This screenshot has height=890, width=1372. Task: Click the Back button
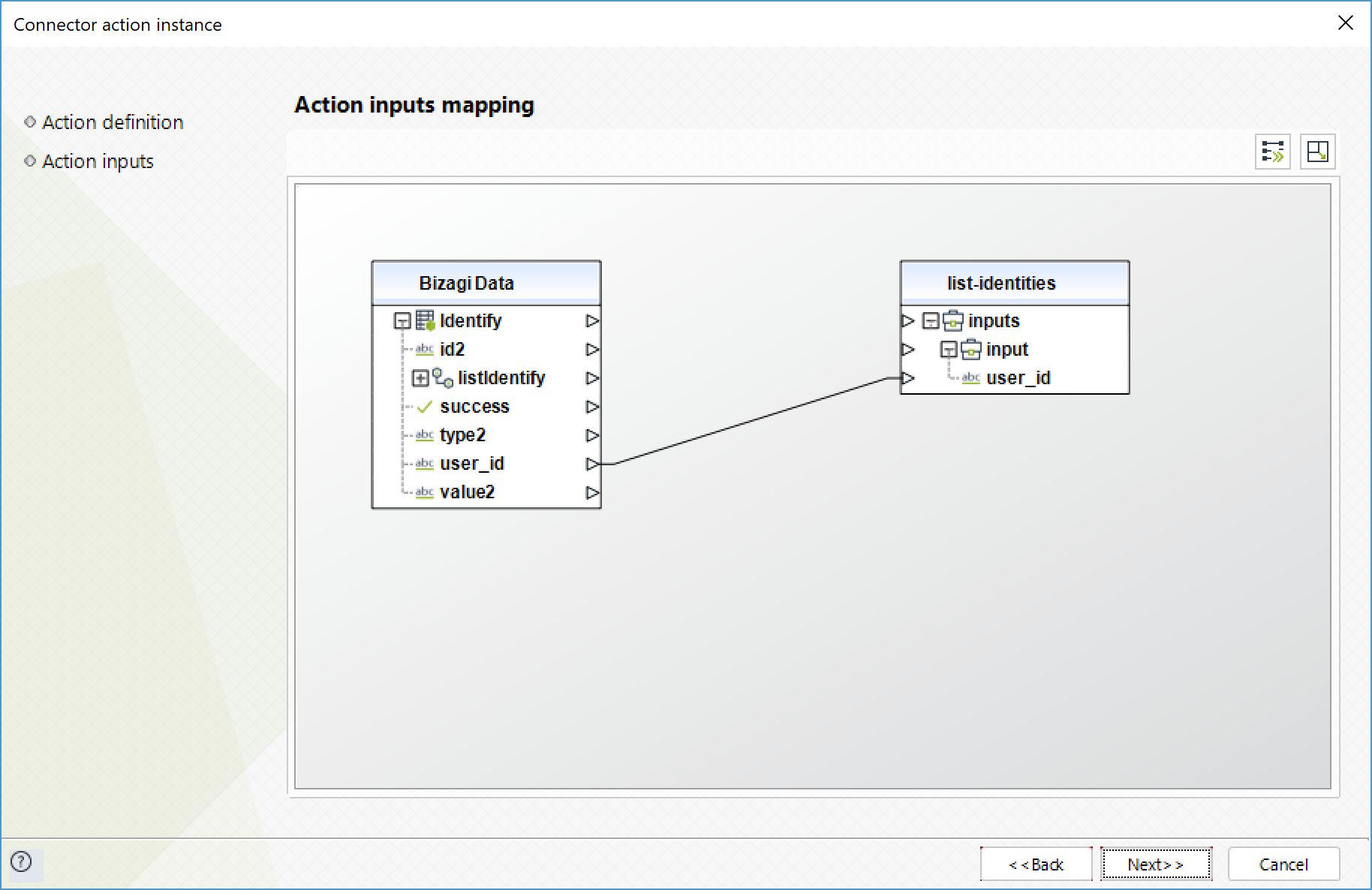(1036, 864)
